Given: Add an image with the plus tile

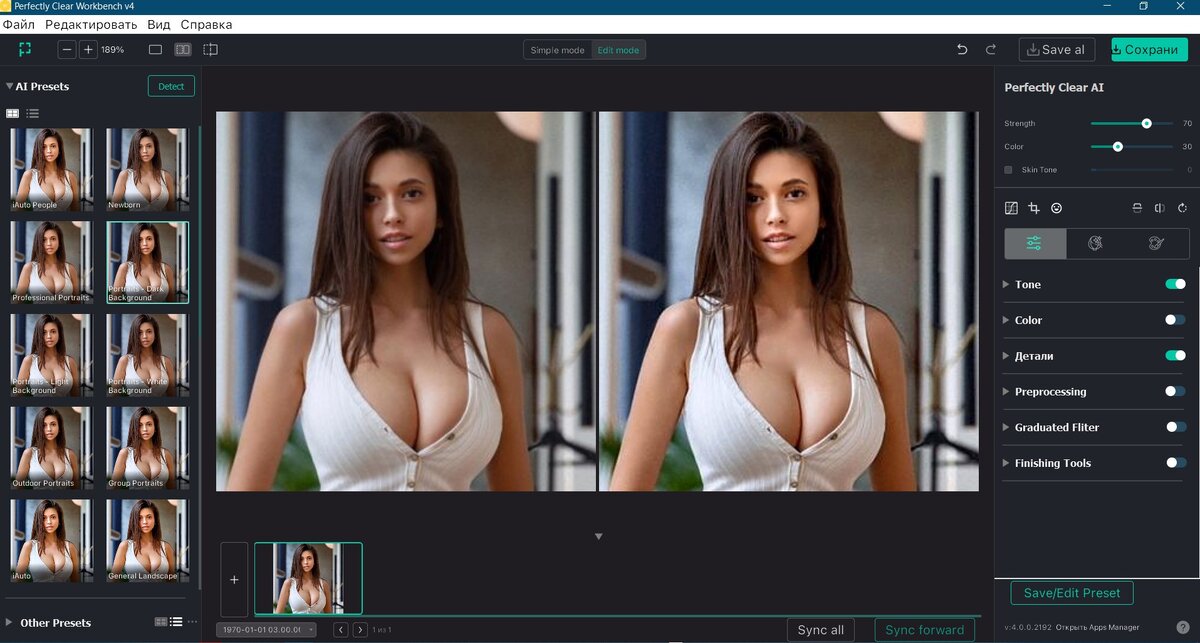Looking at the screenshot, I should point(234,579).
